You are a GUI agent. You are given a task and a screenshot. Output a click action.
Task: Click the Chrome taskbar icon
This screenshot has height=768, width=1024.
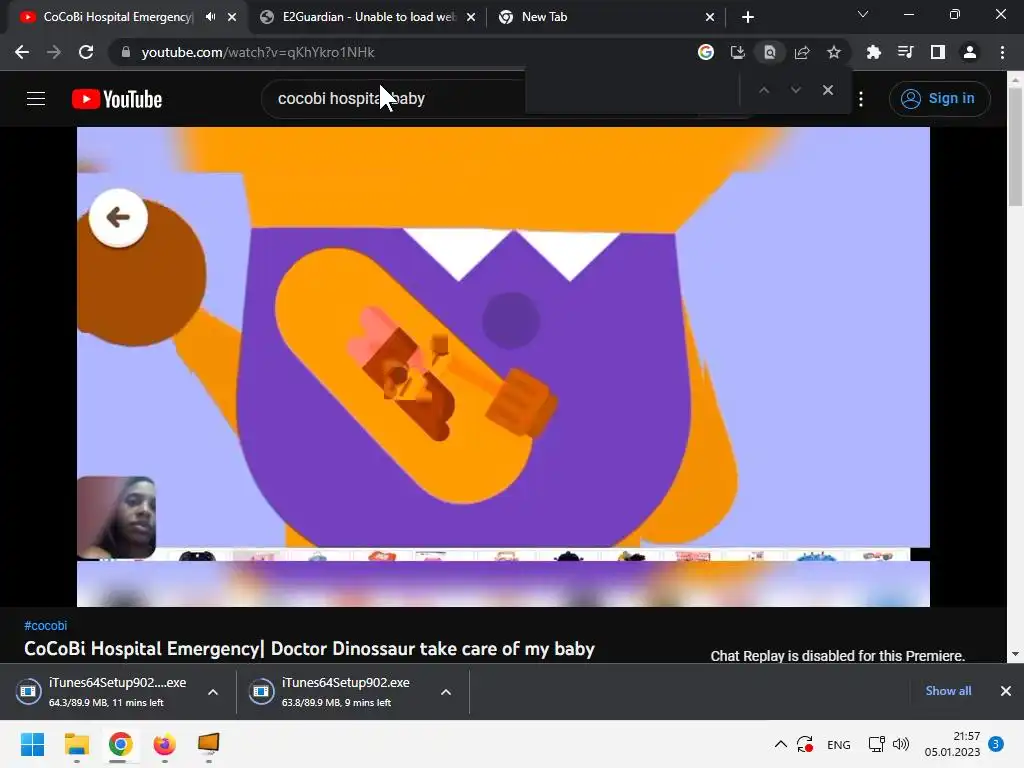pos(120,744)
